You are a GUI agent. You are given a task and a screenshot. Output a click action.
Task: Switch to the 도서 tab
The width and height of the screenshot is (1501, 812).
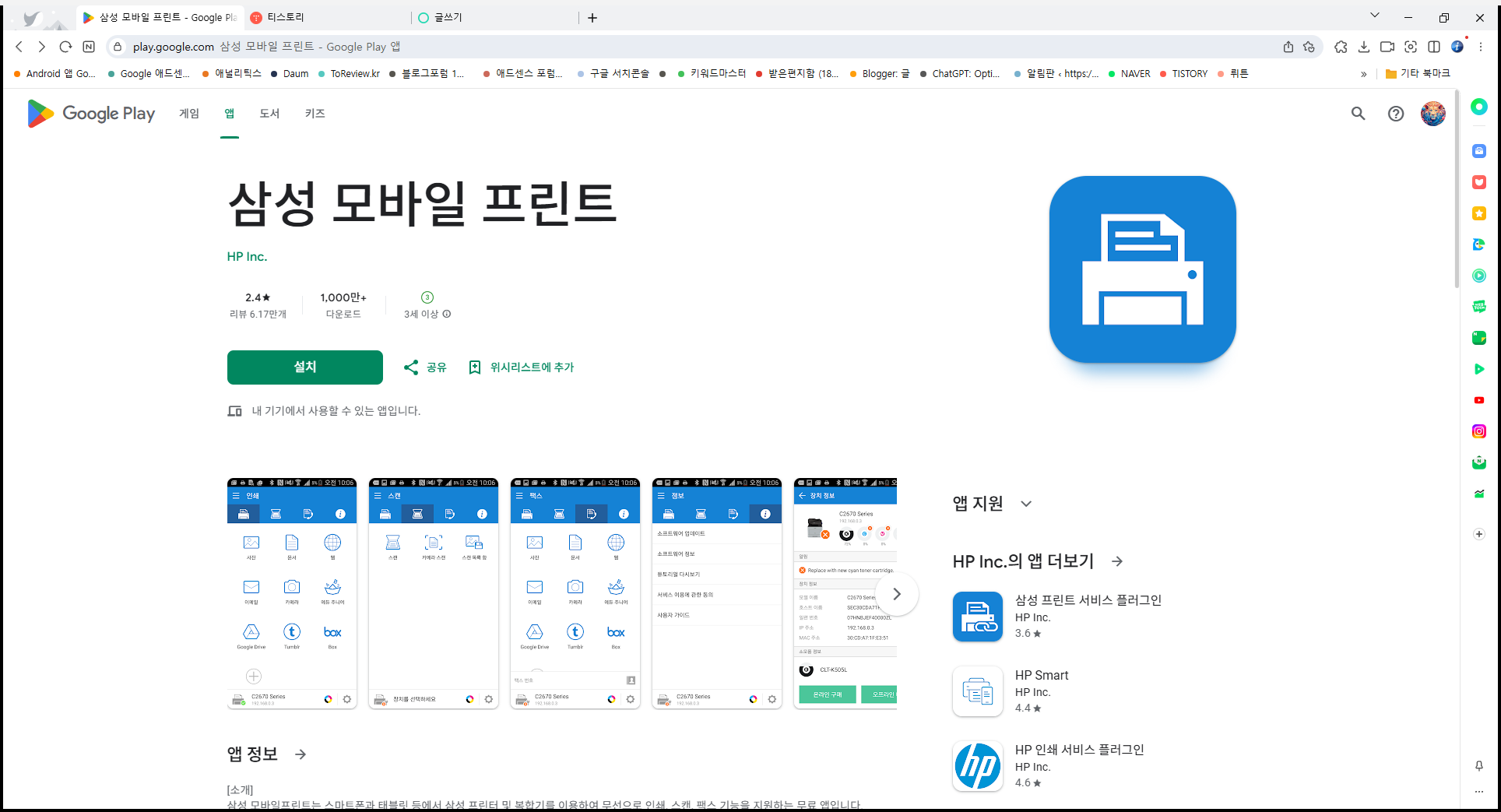(269, 114)
